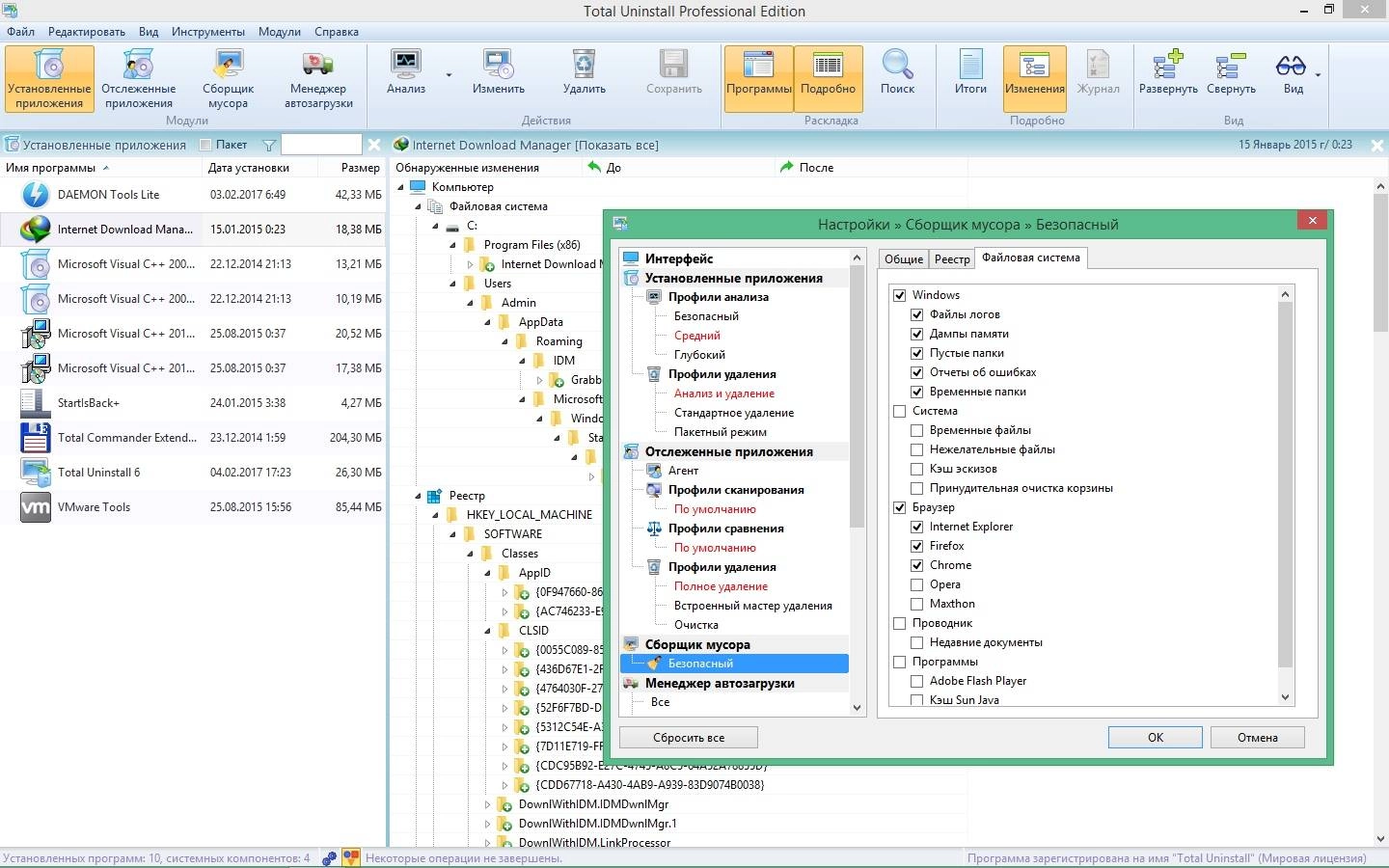Image resolution: width=1389 pixels, height=868 pixels.
Task: Open the Инструменты menu
Action: tap(208, 32)
